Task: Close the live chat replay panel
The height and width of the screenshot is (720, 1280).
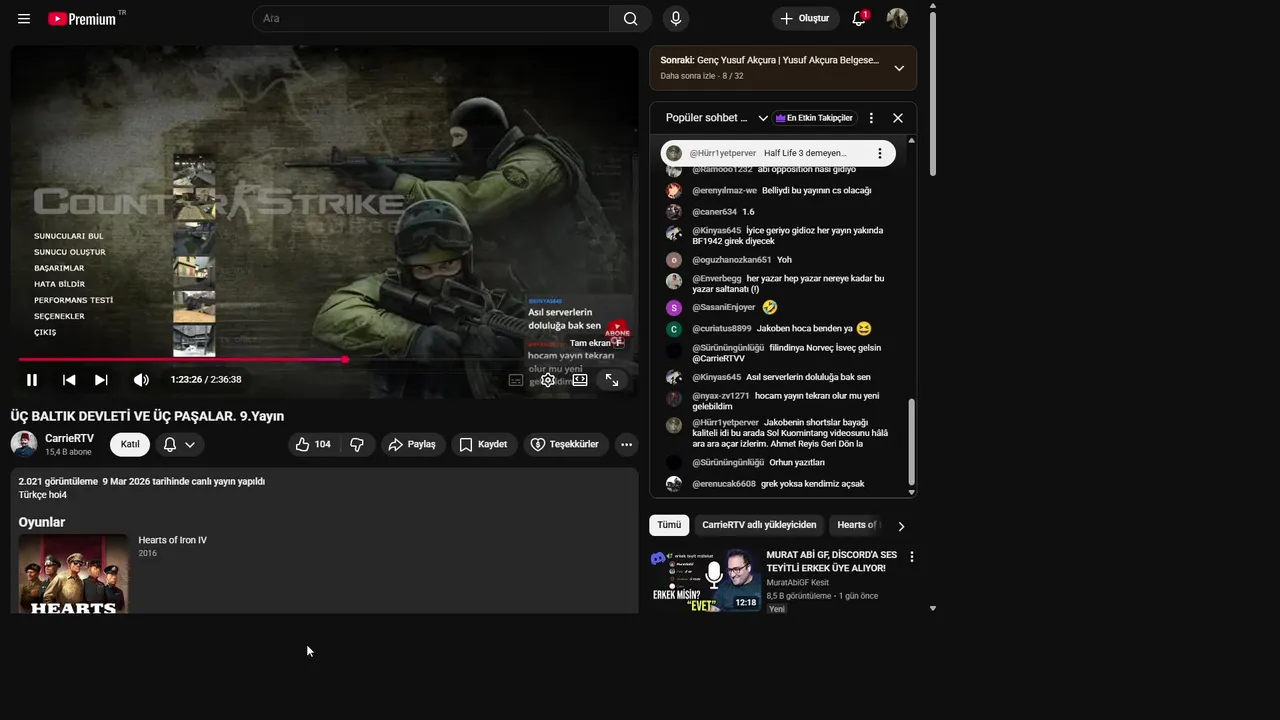Action: coord(898,118)
